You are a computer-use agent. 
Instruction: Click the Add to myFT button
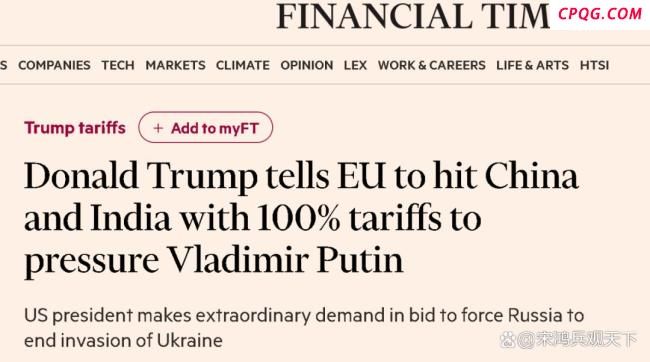click(x=206, y=127)
